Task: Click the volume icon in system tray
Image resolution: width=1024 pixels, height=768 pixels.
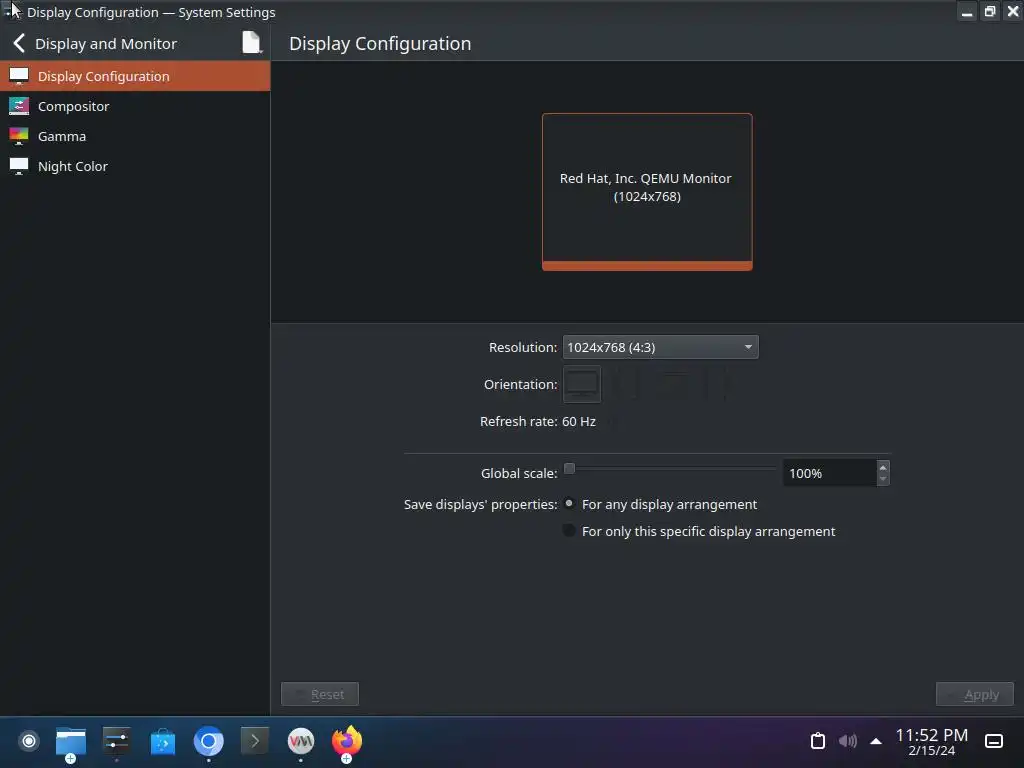Action: point(848,741)
